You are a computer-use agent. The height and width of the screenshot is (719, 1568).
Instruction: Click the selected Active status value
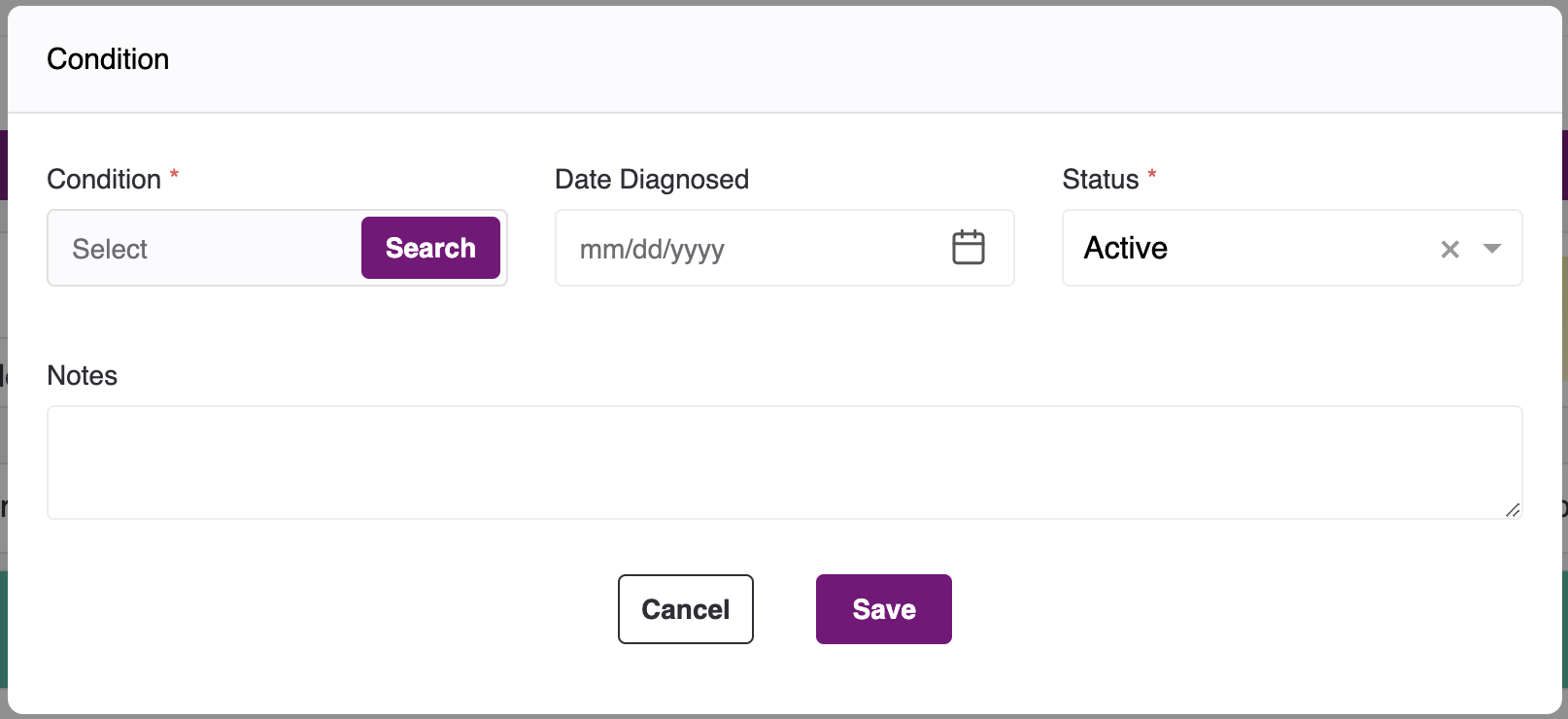1126,249
